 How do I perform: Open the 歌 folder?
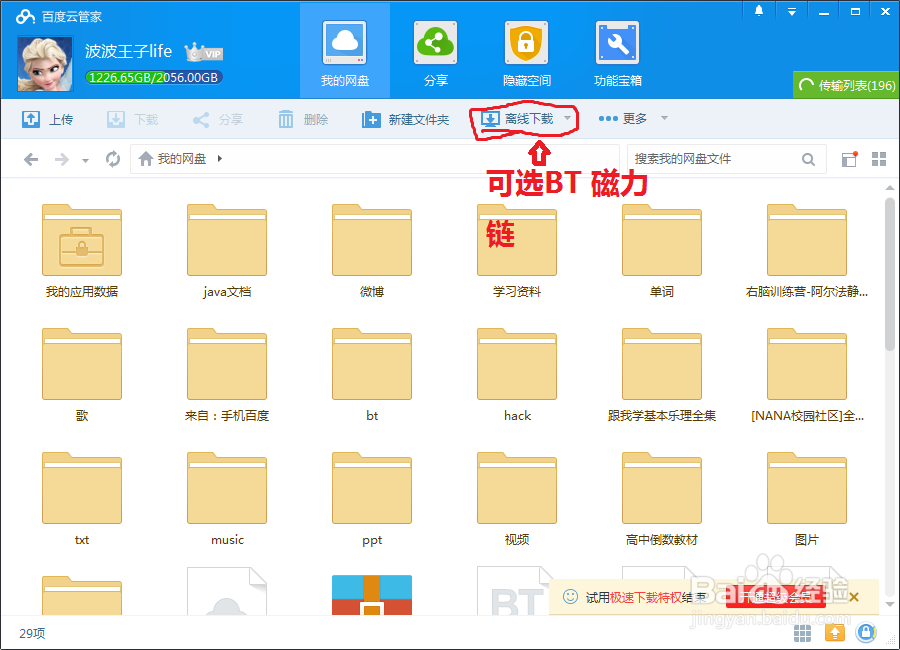82,375
